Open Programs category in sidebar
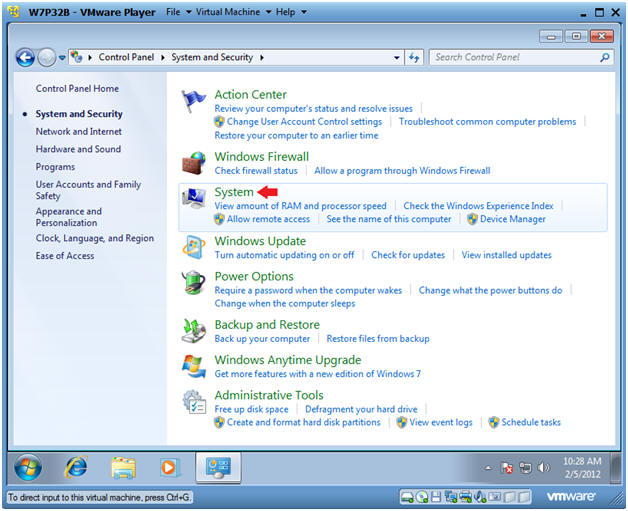Screen dimensions: 628x511 (55, 167)
